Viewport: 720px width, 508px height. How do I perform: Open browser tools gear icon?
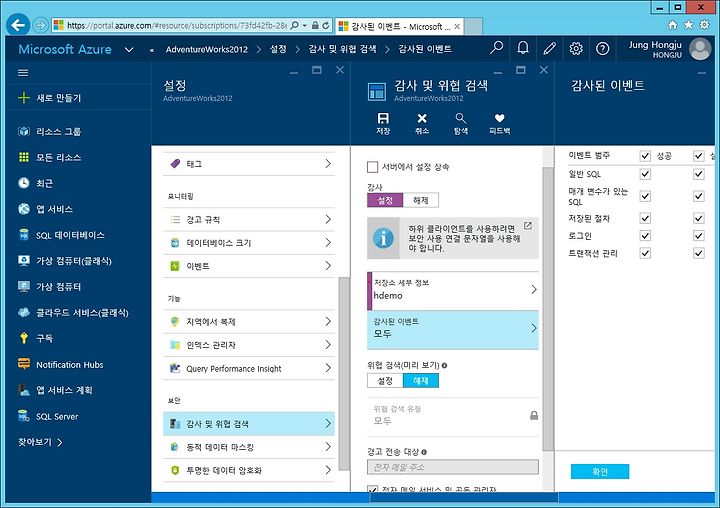(704, 25)
